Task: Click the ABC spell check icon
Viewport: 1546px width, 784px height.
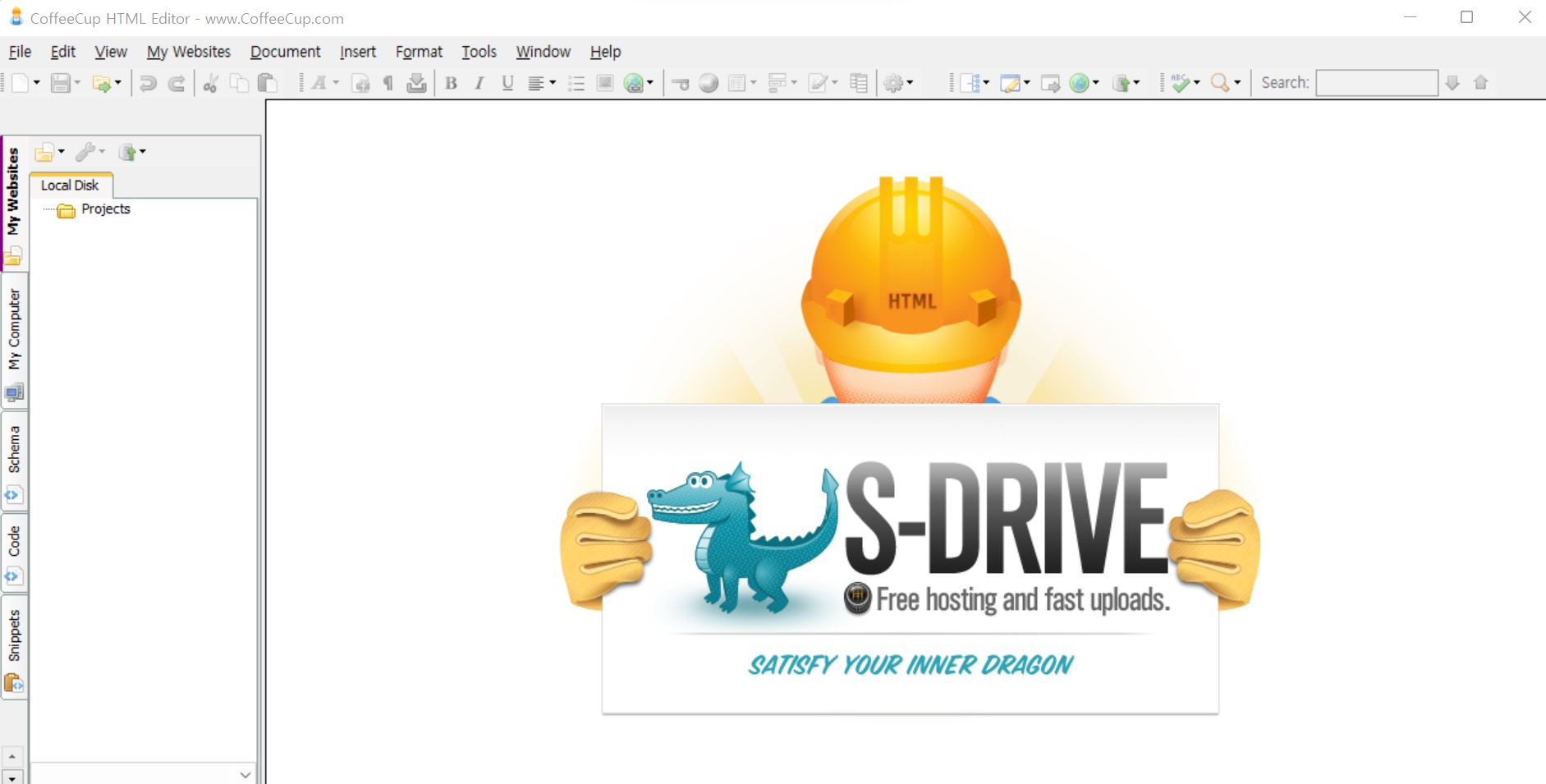Action: (x=1181, y=83)
